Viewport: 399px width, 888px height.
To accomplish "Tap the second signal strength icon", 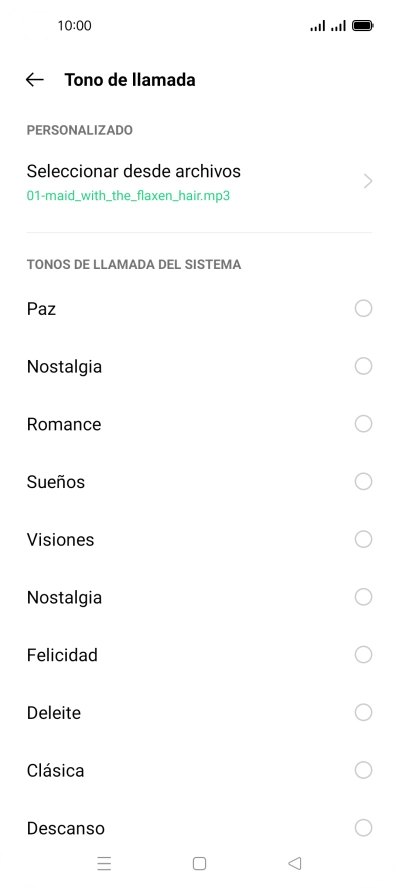I will [x=338, y=25].
